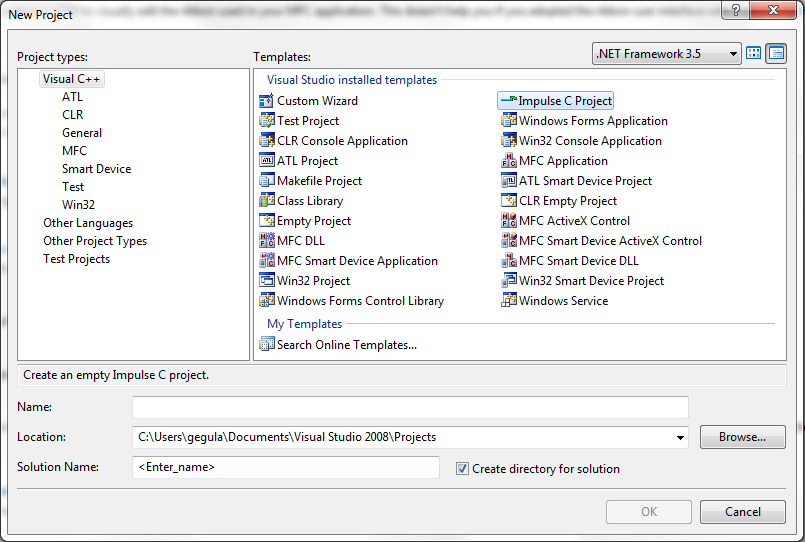This screenshot has height=542, width=805.
Task: Select CLR under Visual C++
Action: click(x=72, y=115)
